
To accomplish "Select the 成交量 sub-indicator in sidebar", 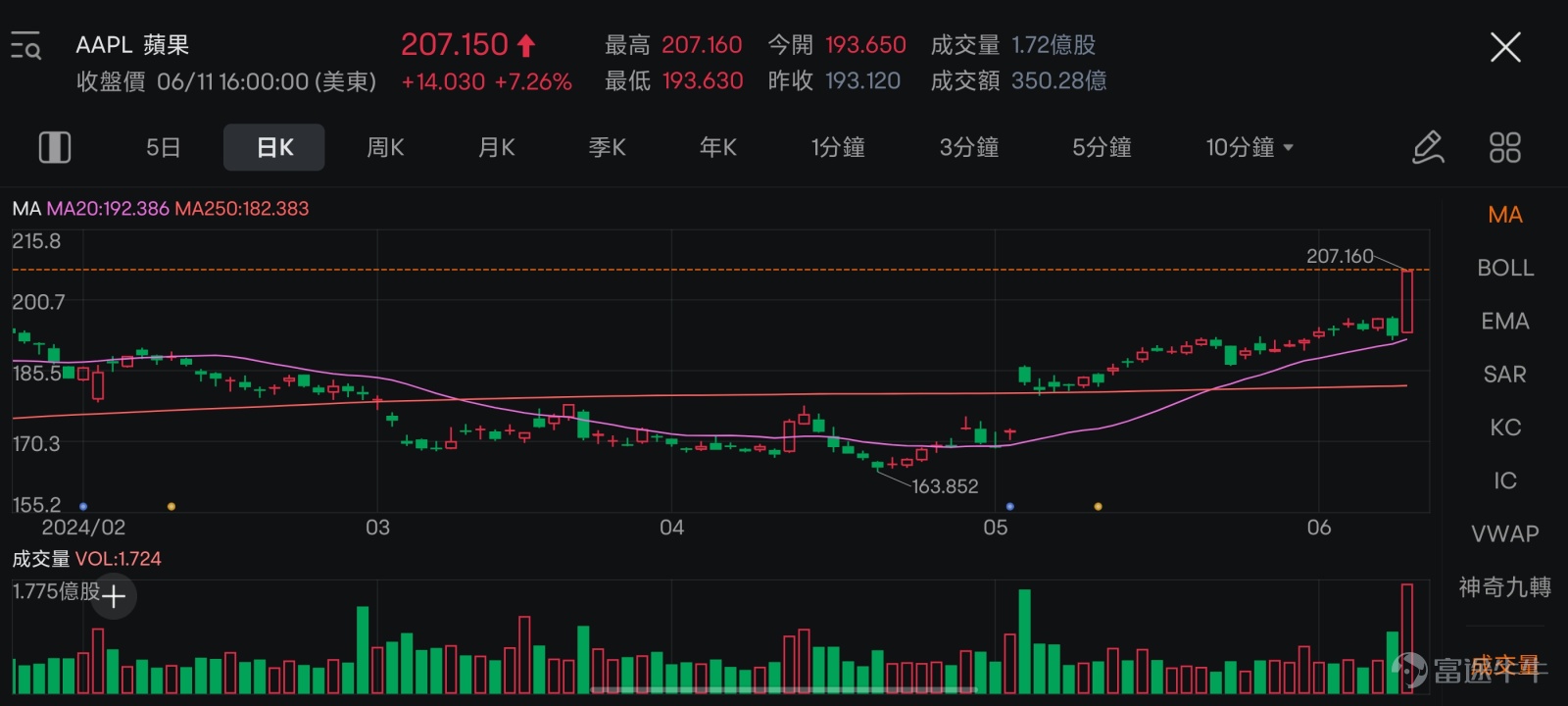I will (1505, 666).
